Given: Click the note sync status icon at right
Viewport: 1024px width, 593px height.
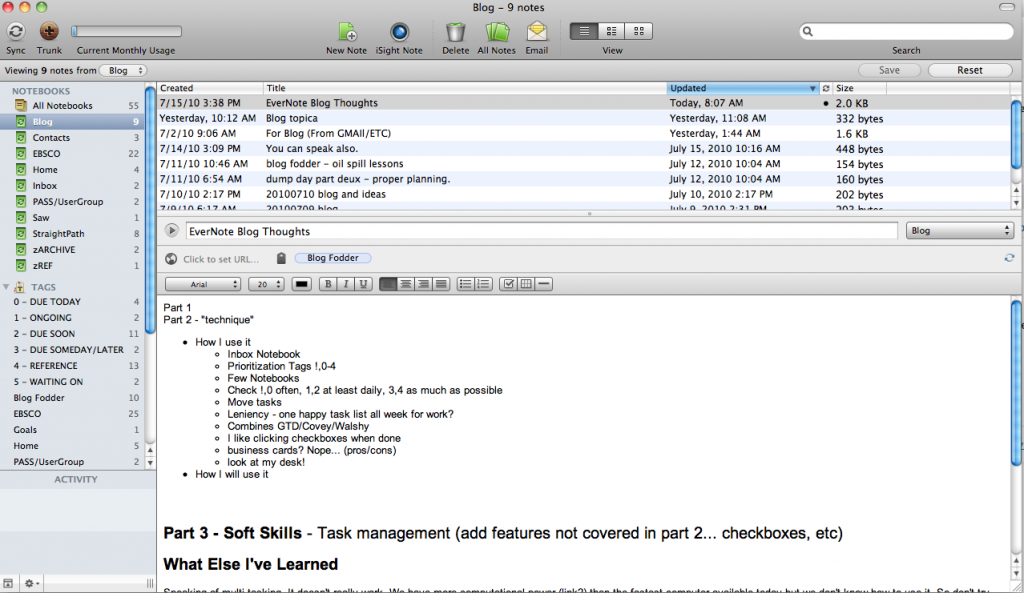Looking at the screenshot, I should 1009,258.
